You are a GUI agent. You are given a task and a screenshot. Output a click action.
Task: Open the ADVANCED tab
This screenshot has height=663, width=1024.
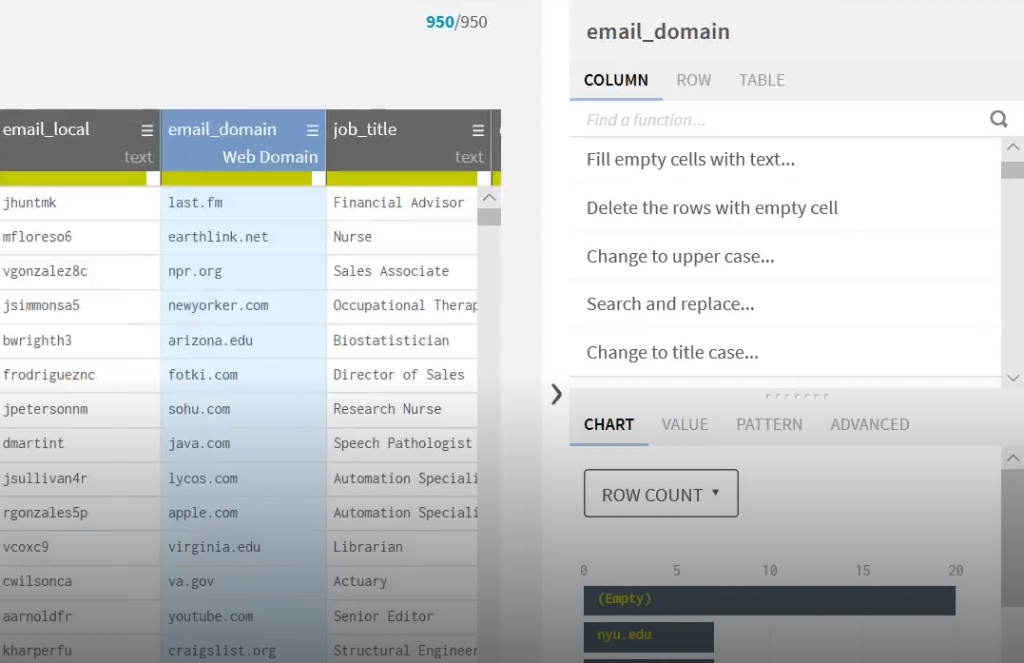pos(869,425)
